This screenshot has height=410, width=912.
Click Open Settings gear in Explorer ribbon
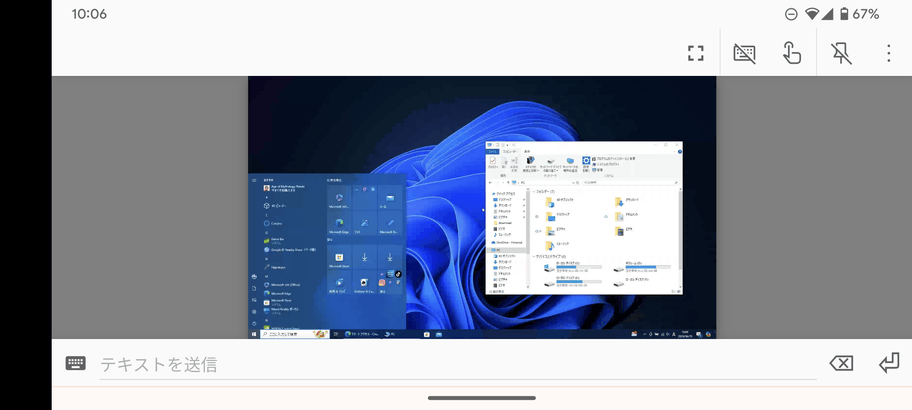click(x=586, y=163)
